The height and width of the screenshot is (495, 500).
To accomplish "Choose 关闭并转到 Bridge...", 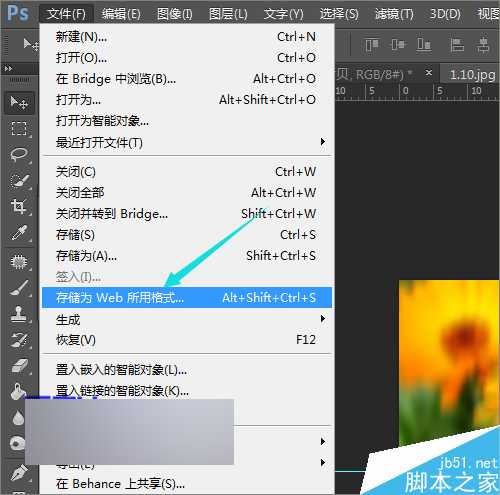I will (187, 214).
